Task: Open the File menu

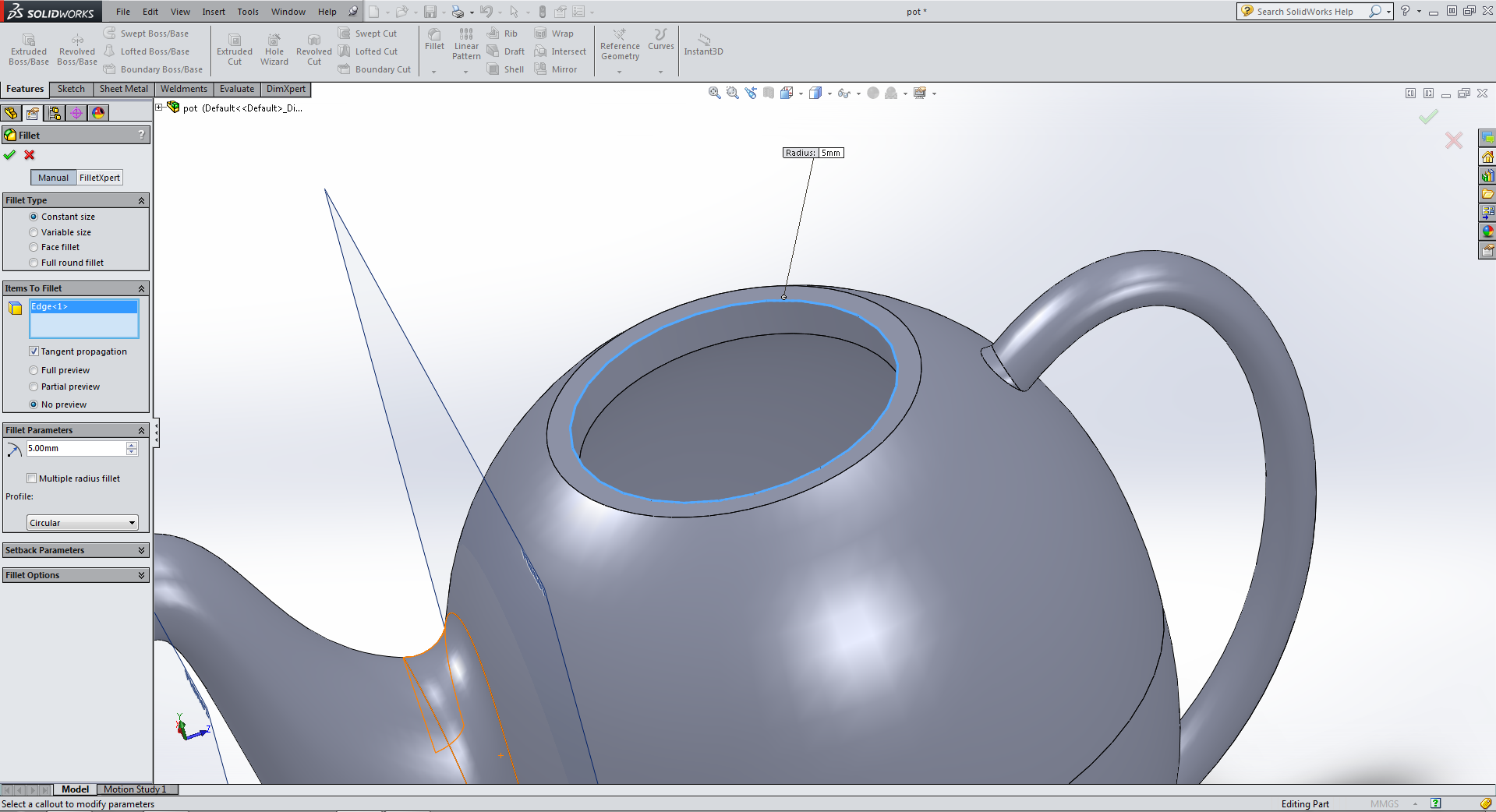Action: 123,12
